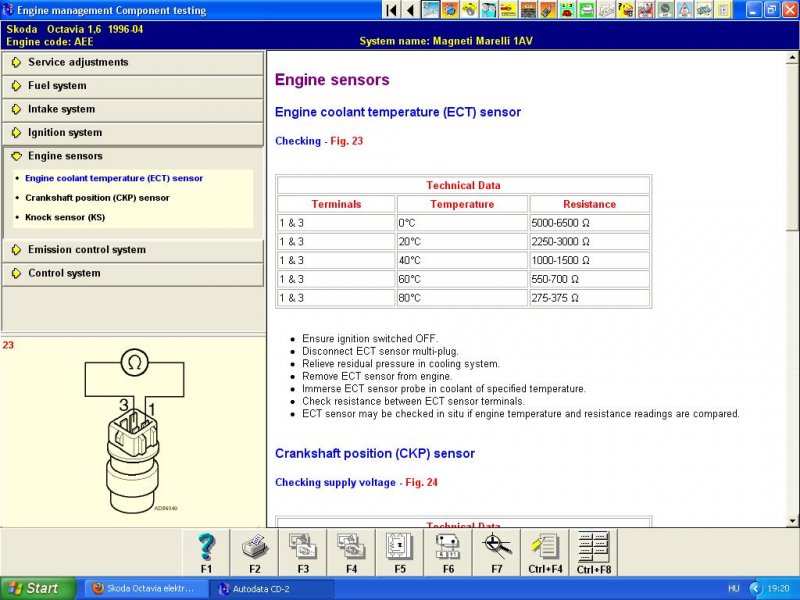Open the question mark with red car icon
Image resolution: width=800 pixels, height=600 pixels.
[x=626, y=10]
